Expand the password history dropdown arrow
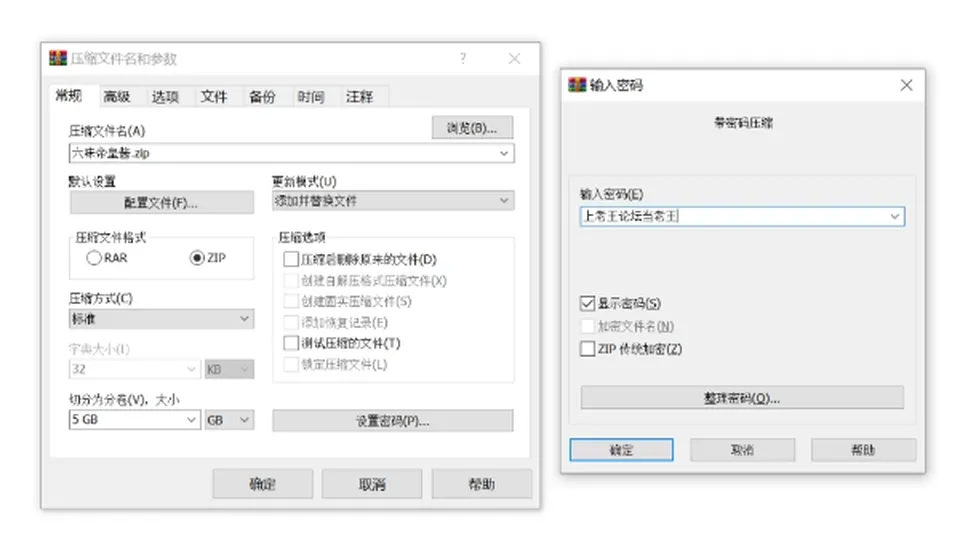960x550 pixels. [x=894, y=216]
